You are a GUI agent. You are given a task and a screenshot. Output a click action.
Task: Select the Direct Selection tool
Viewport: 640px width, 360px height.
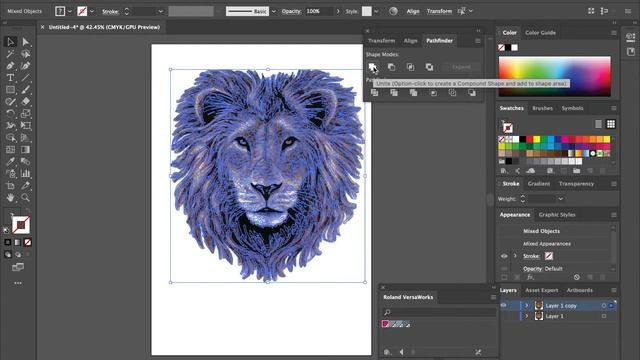pyautogui.click(x=25, y=42)
